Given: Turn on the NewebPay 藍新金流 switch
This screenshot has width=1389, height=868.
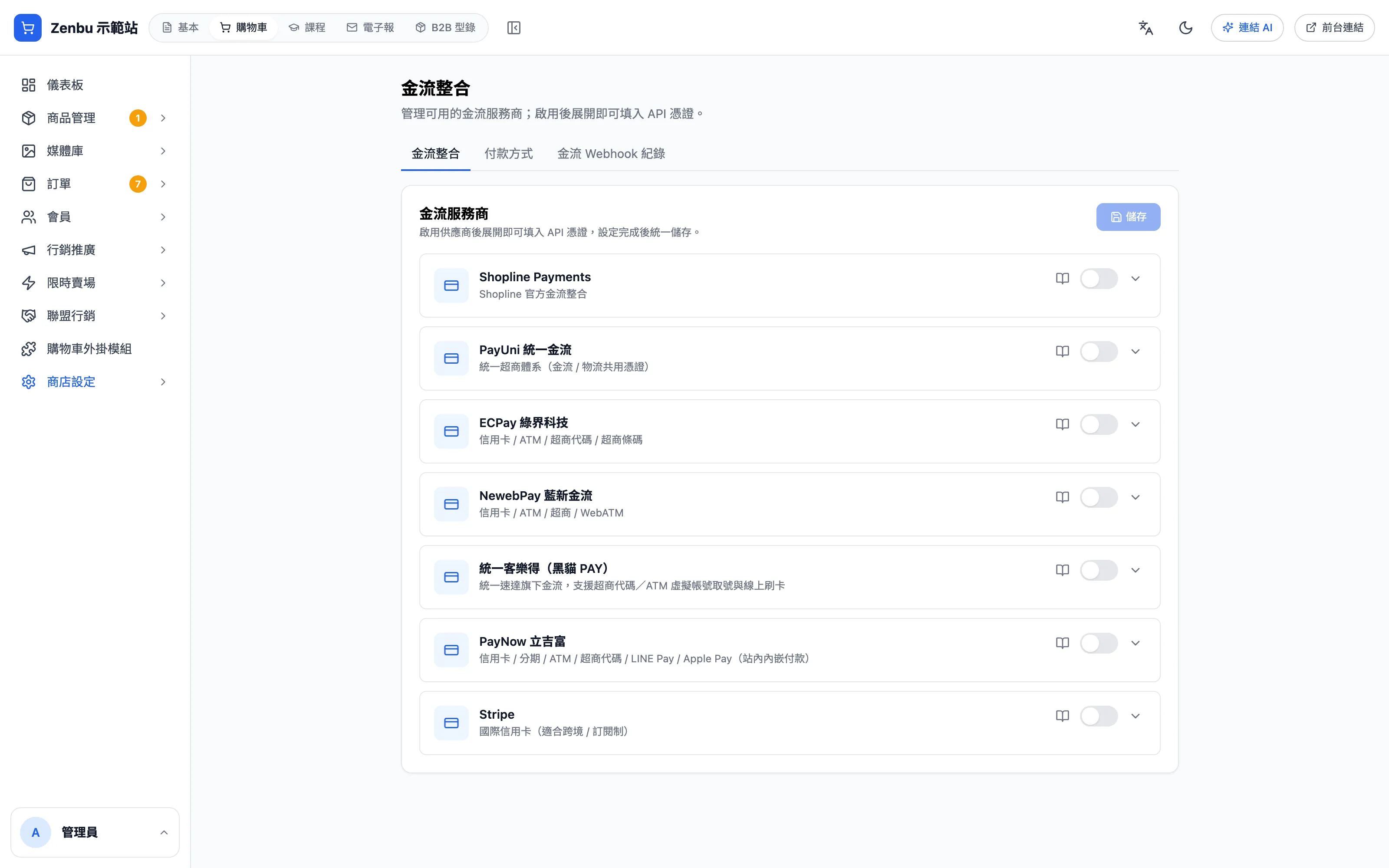Looking at the screenshot, I should point(1099,497).
